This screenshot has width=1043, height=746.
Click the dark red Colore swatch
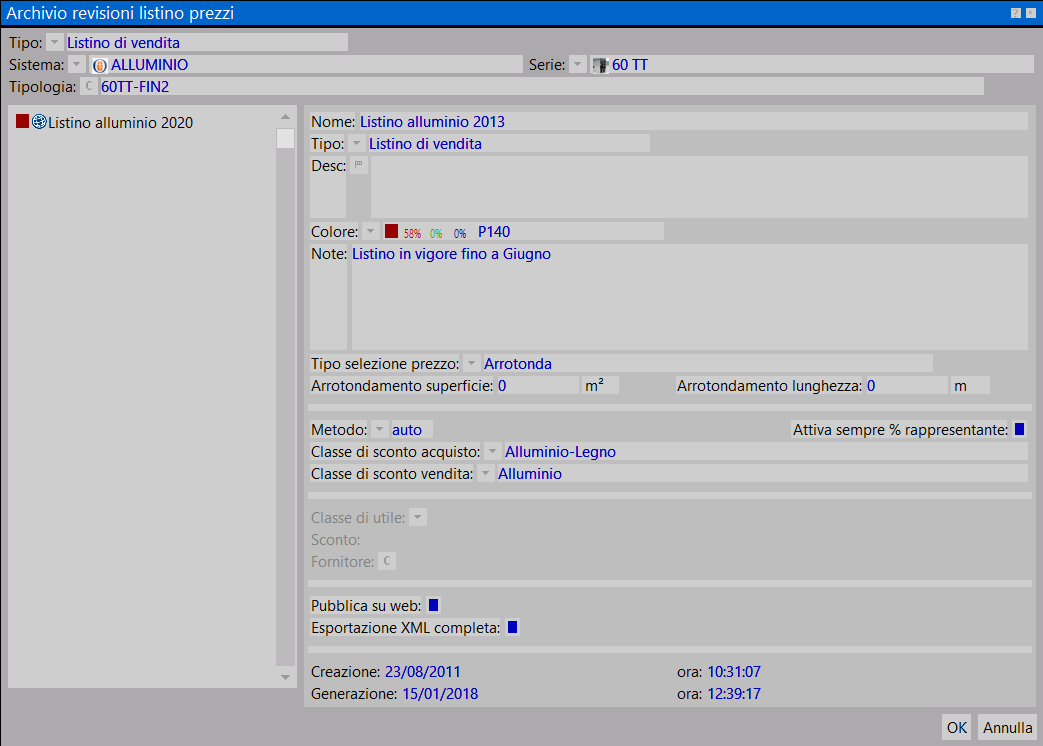[391, 231]
